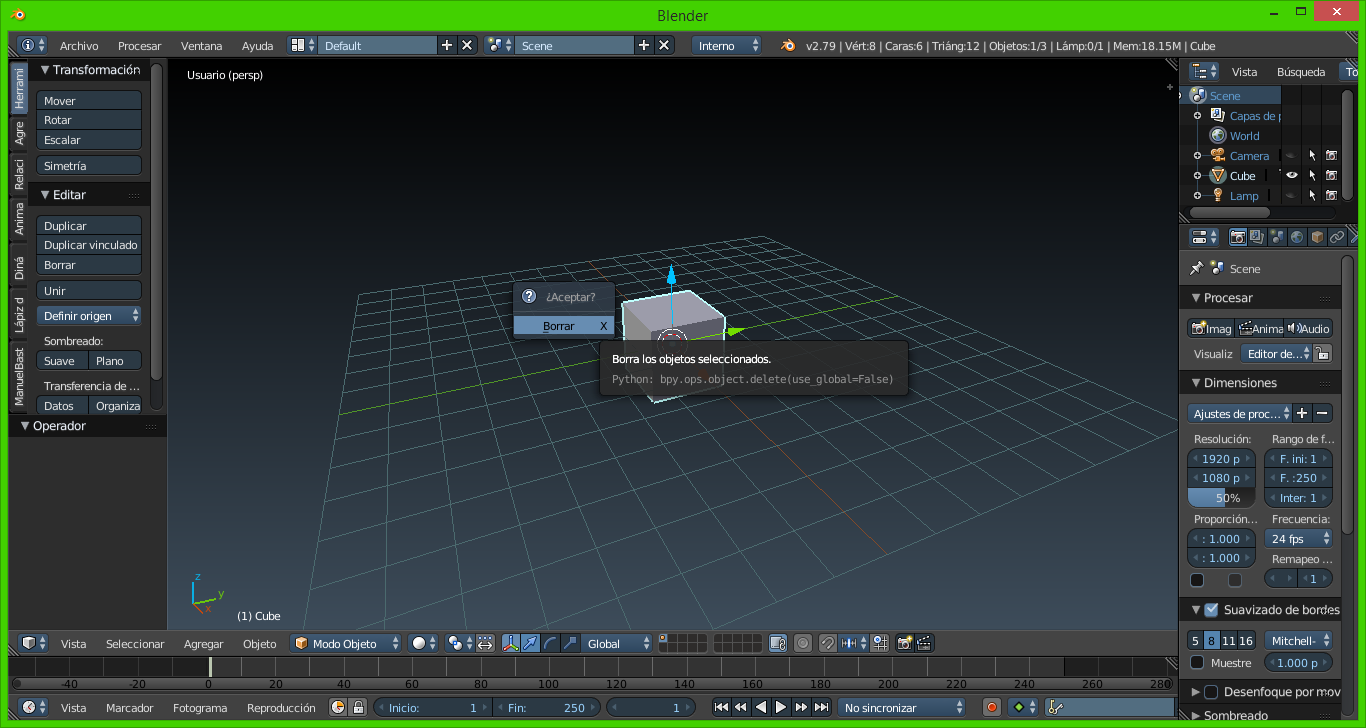Screen dimensions: 1366x728
Task: Click the Blender logo icon in the header
Action: click(x=789, y=45)
